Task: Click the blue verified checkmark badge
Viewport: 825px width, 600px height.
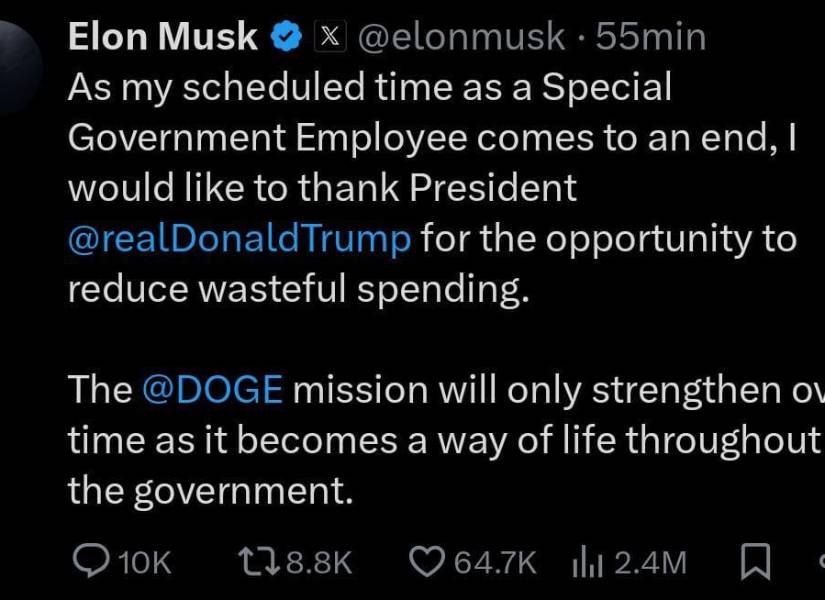Action: click(286, 35)
